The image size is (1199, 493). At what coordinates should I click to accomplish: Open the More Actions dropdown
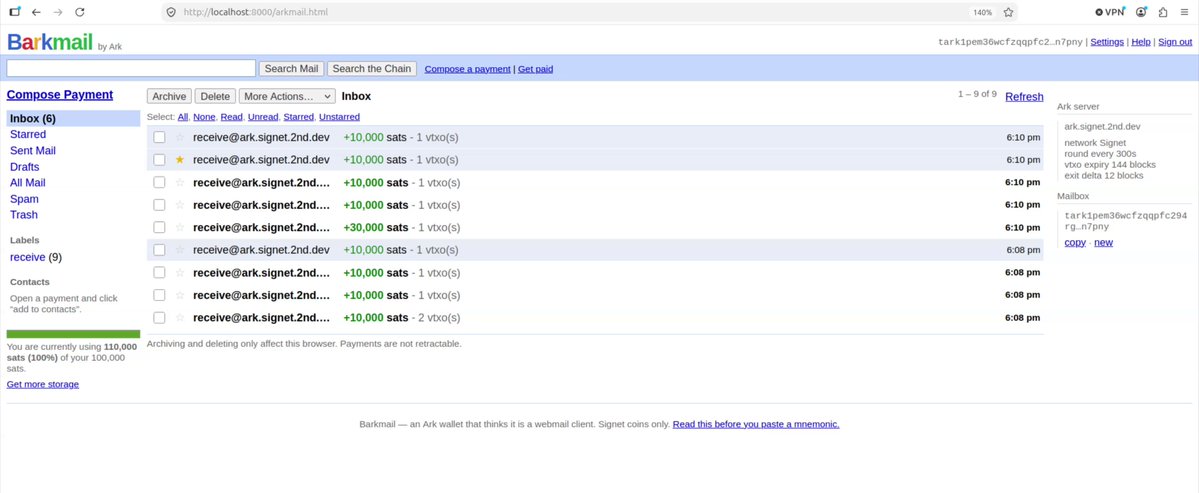[x=287, y=96]
